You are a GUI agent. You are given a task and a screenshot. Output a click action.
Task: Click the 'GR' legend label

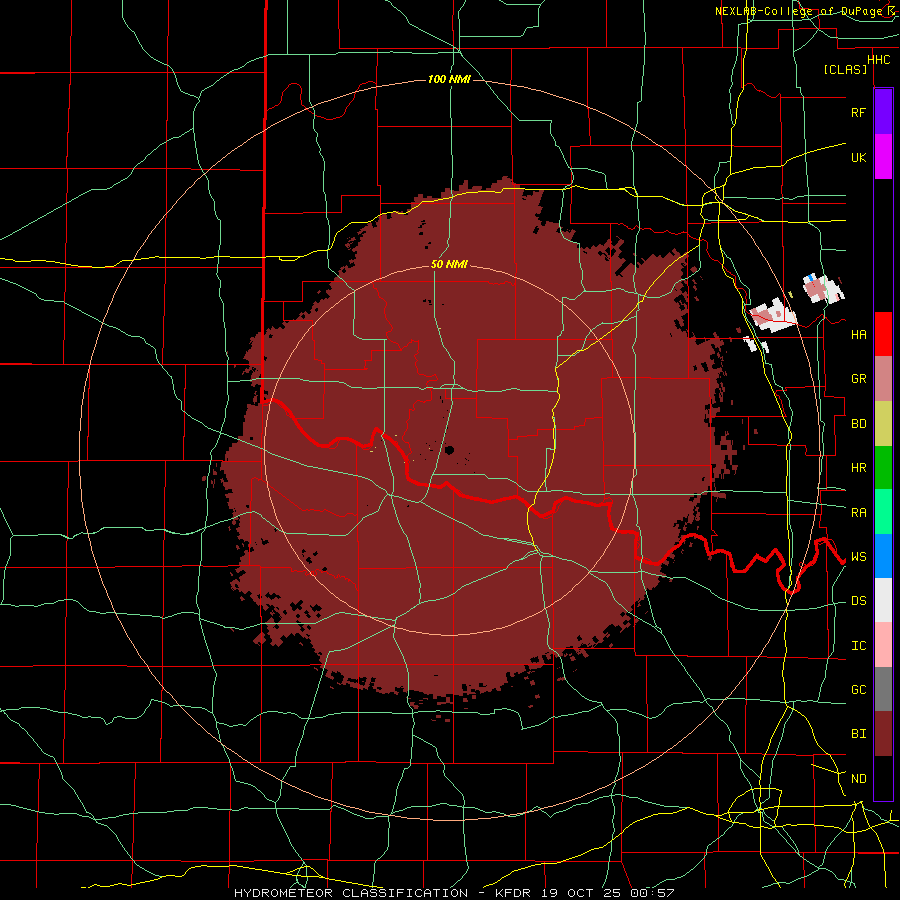pos(858,379)
